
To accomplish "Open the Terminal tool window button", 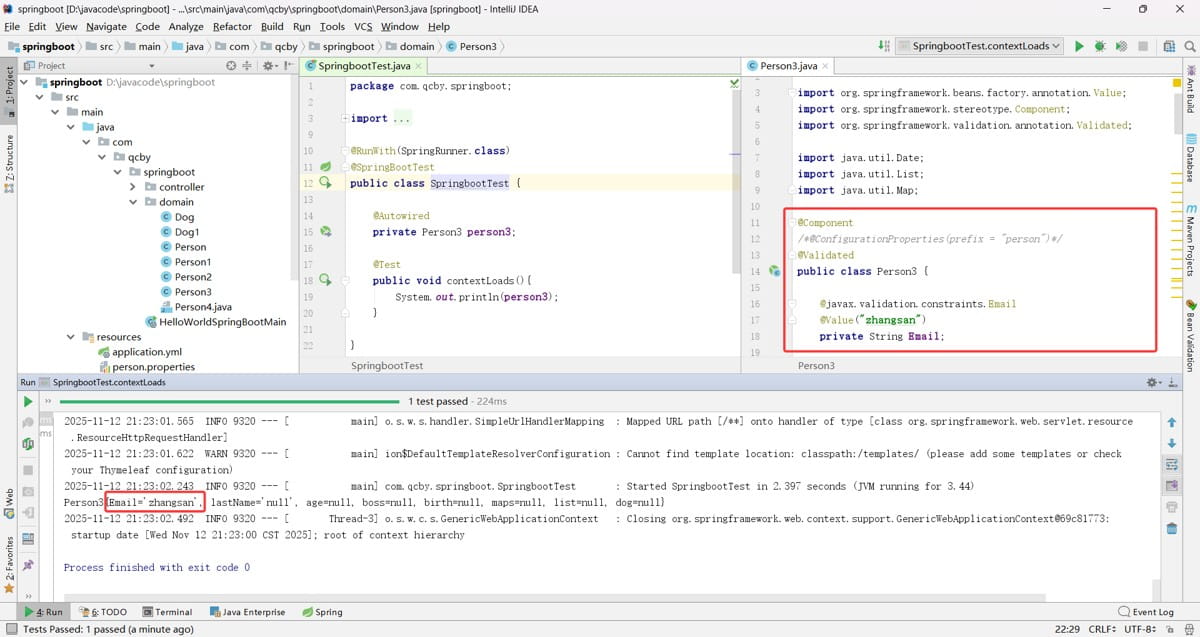I will point(167,612).
